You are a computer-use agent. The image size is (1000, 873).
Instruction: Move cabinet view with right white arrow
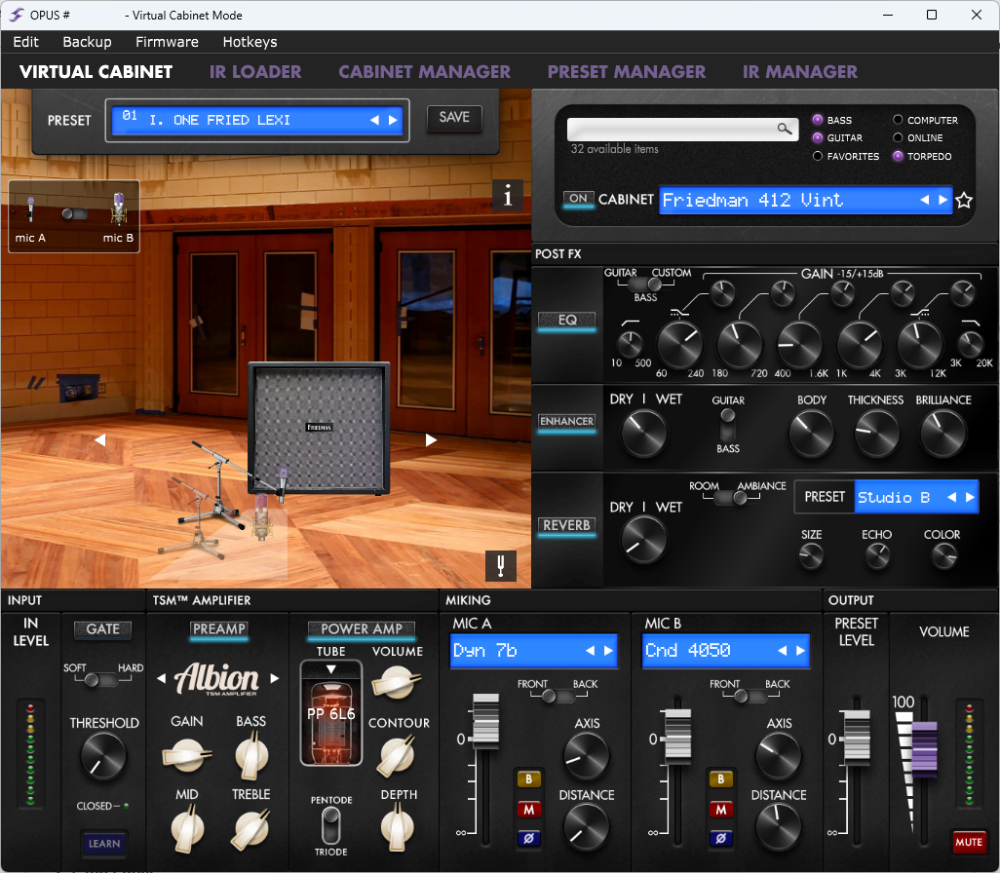431,439
